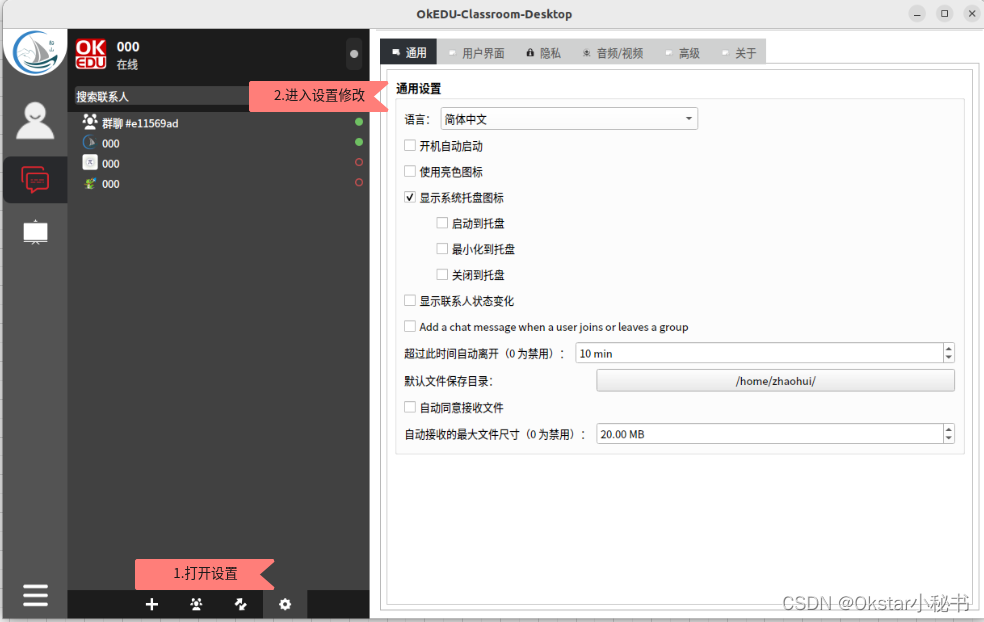The image size is (984, 622).
Task: Click green online dot beside 群聊 #e11569ad
Action: [x=359, y=122]
